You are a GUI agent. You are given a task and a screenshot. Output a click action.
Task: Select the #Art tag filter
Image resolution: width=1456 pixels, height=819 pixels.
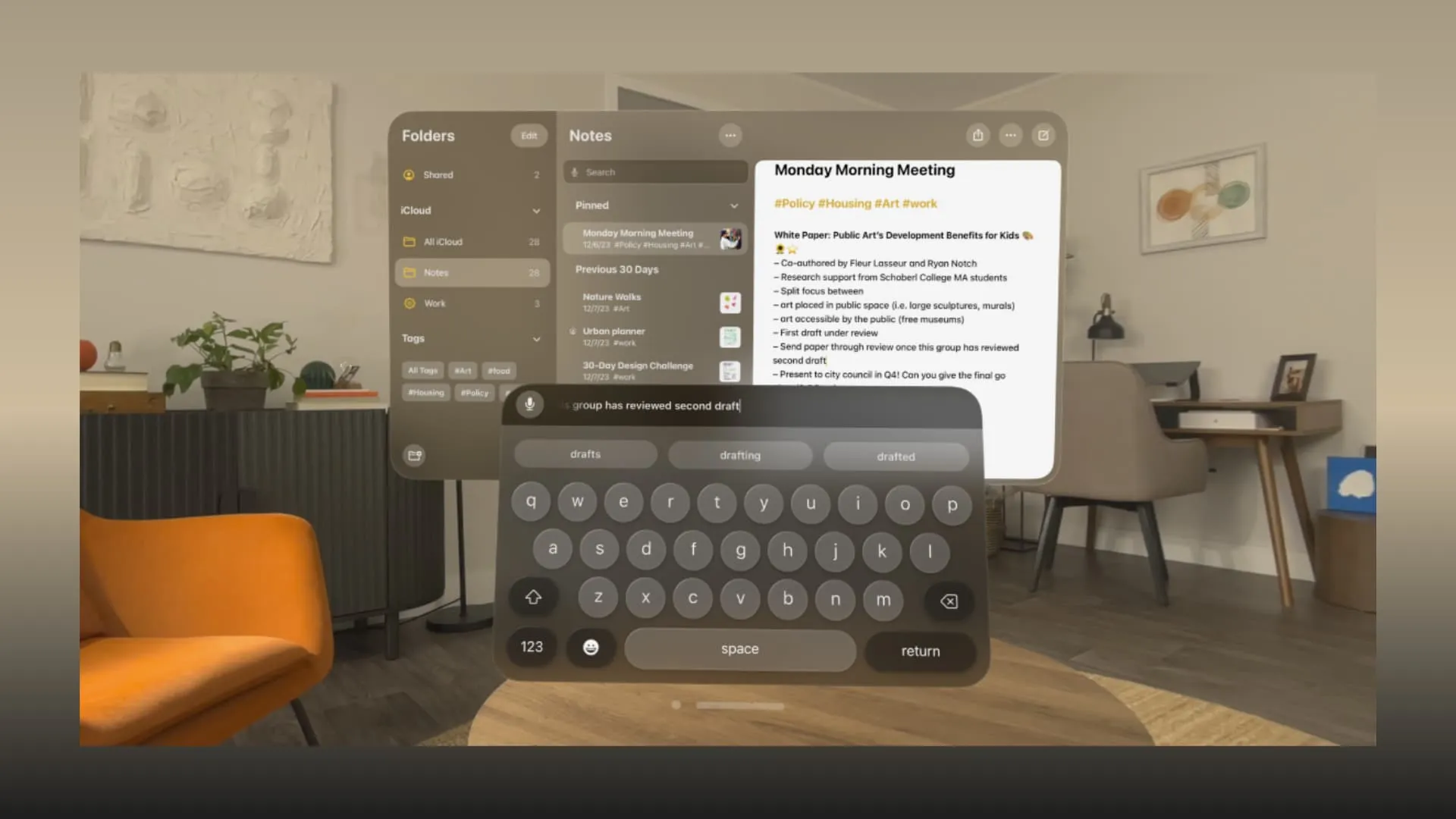(x=462, y=370)
